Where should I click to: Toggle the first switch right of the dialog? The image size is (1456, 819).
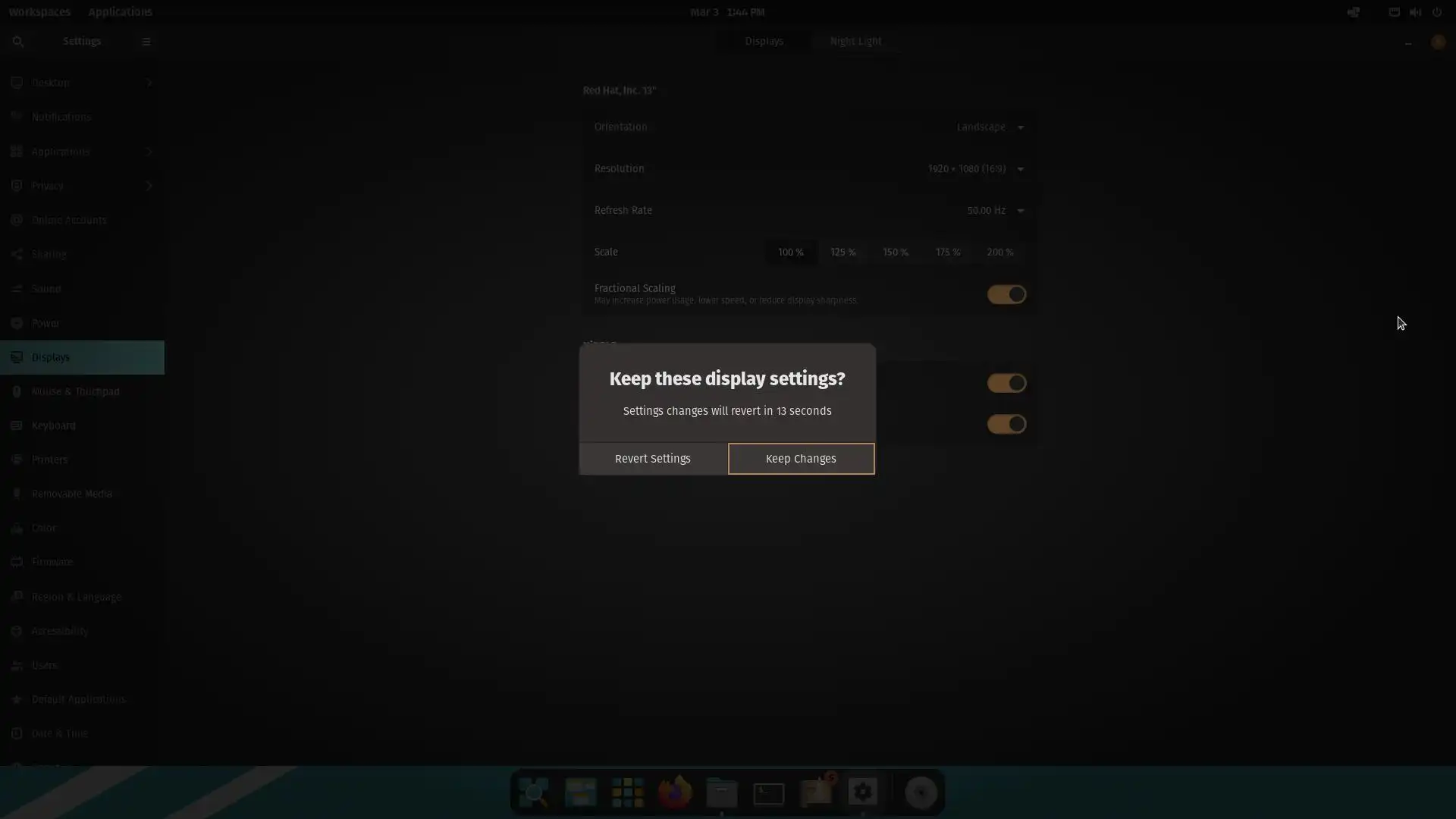(1006, 383)
